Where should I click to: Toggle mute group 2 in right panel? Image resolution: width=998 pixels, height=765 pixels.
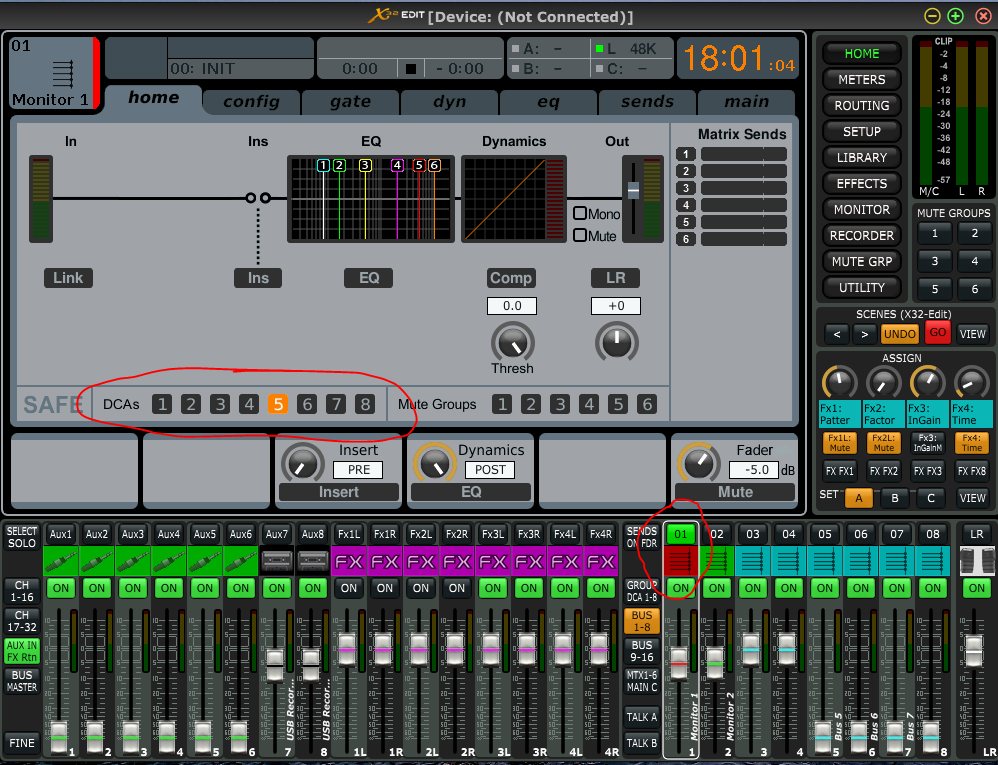click(x=974, y=234)
